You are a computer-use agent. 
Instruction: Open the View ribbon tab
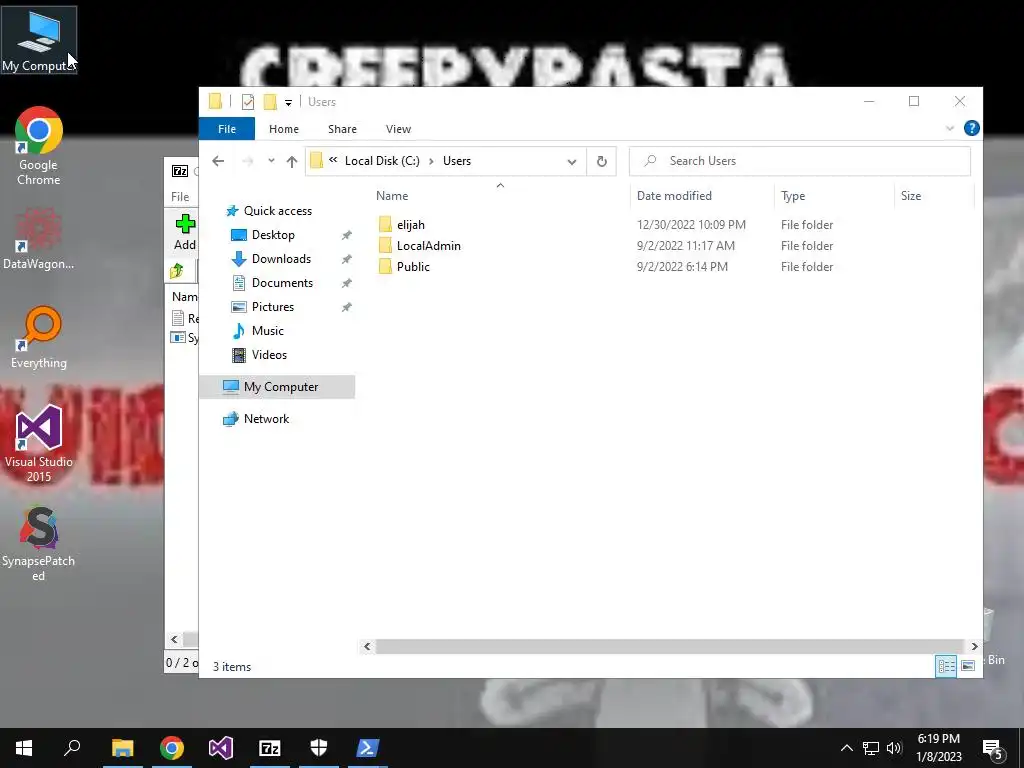(398, 129)
